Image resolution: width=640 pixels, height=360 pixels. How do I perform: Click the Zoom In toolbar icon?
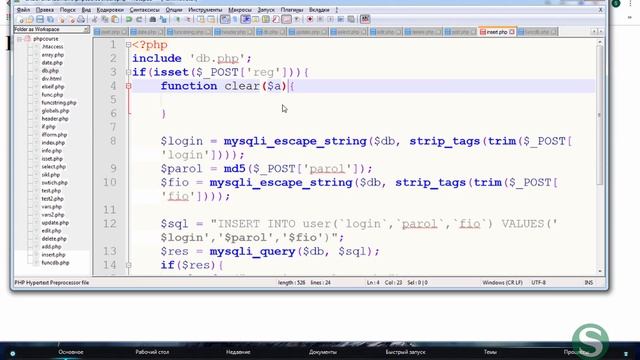coord(178,19)
